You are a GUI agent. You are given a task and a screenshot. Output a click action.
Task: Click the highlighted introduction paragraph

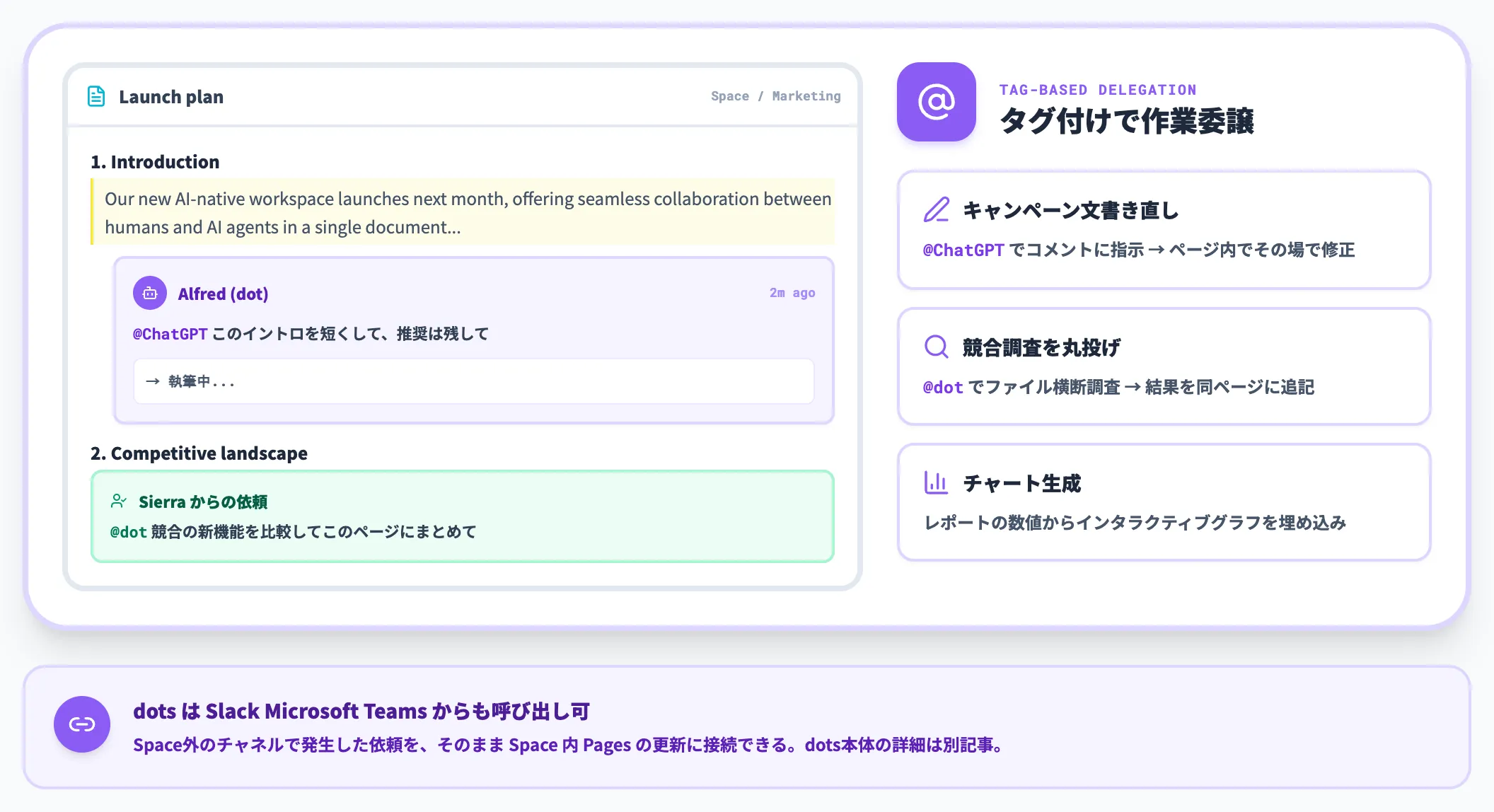(464, 212)
